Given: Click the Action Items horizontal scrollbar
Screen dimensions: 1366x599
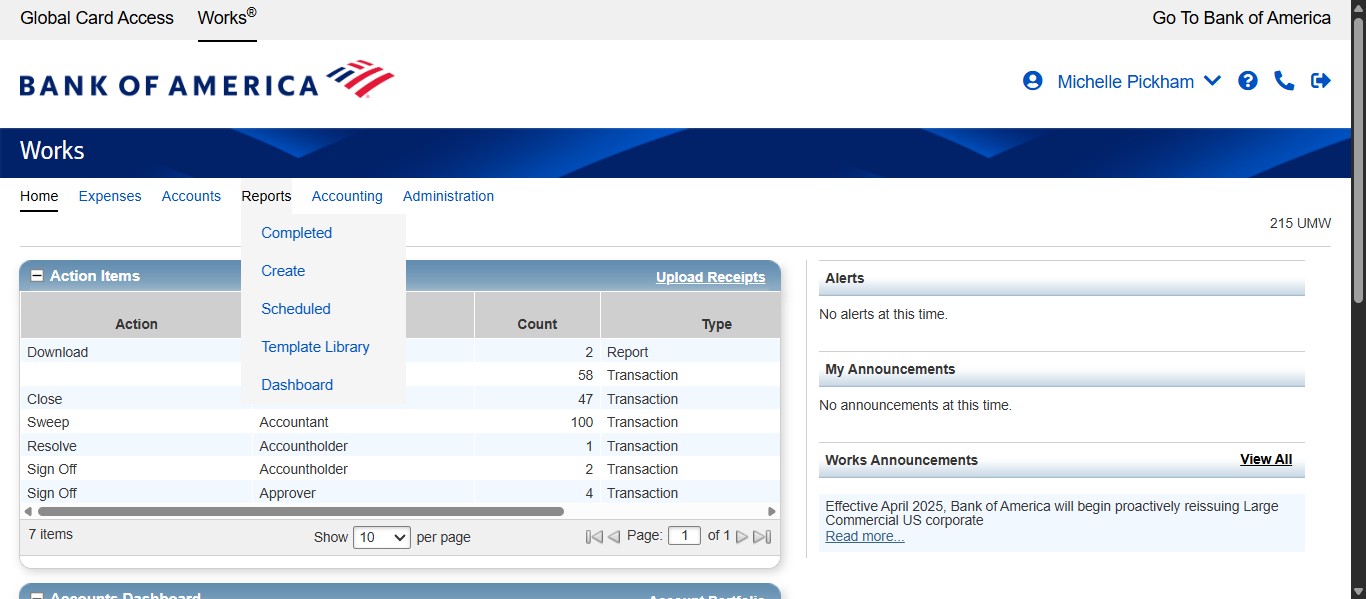Looking at the screenshot, I should pyautogui.click(x=300, y=511).
